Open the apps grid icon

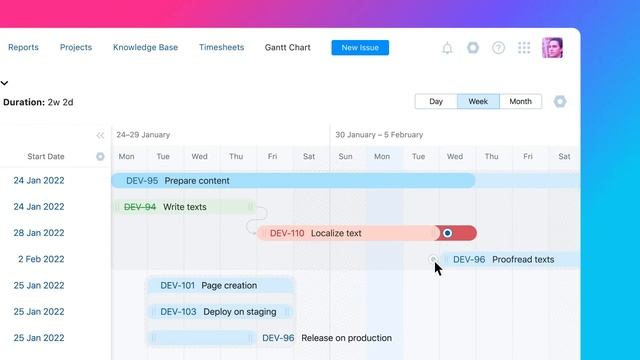click(524, 48)
